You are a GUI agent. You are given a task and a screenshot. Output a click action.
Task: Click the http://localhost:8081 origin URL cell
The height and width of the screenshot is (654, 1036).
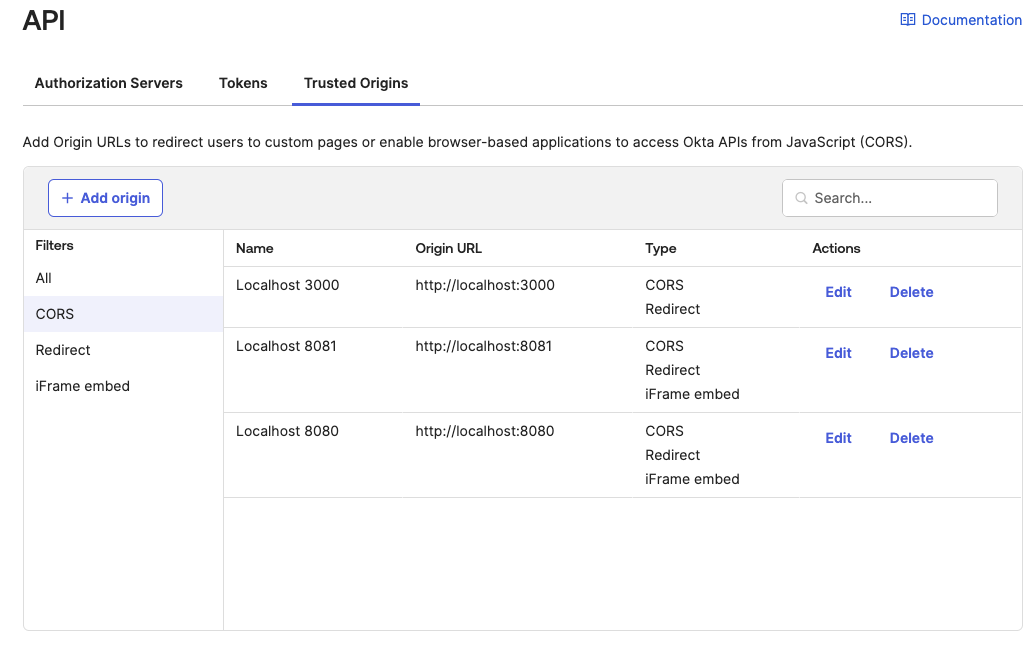click(484, 346)
